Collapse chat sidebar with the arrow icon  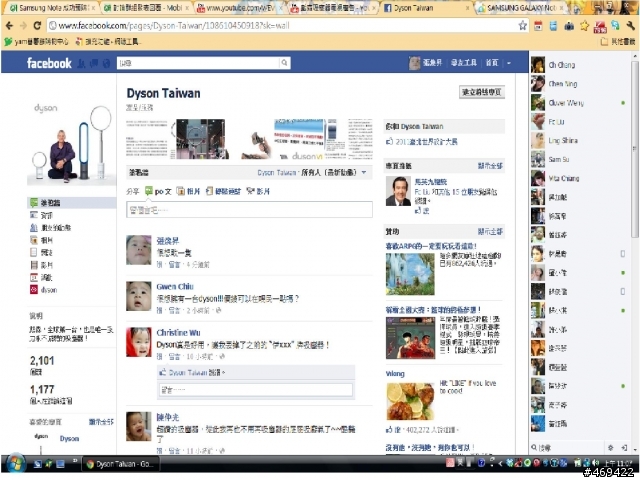pos(624,448)
